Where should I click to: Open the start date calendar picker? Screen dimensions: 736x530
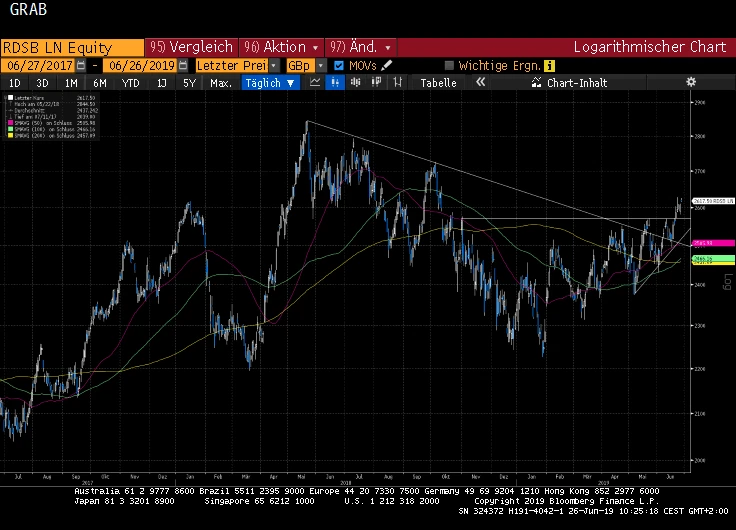pyautogui.click(x=80, y=65)
